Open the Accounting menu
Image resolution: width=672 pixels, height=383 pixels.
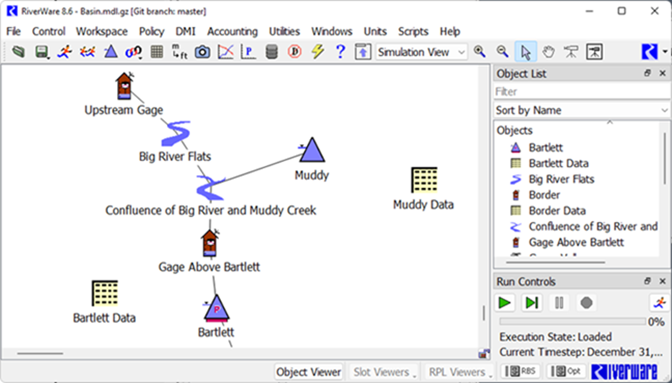[x=232, y=31]
